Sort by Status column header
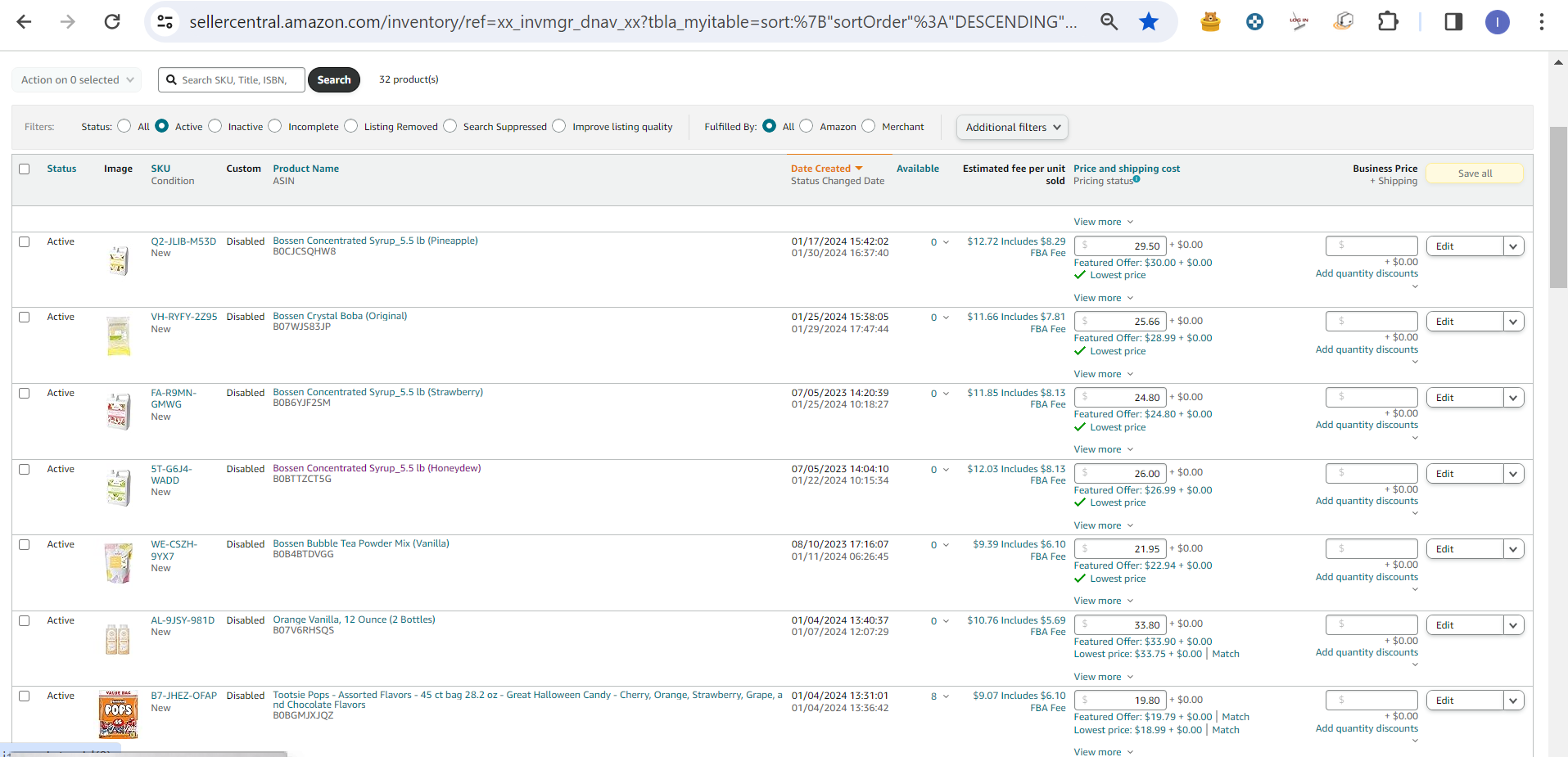Screen dimensions: 1568x757 pyautogui.click(x=61, y=169)
